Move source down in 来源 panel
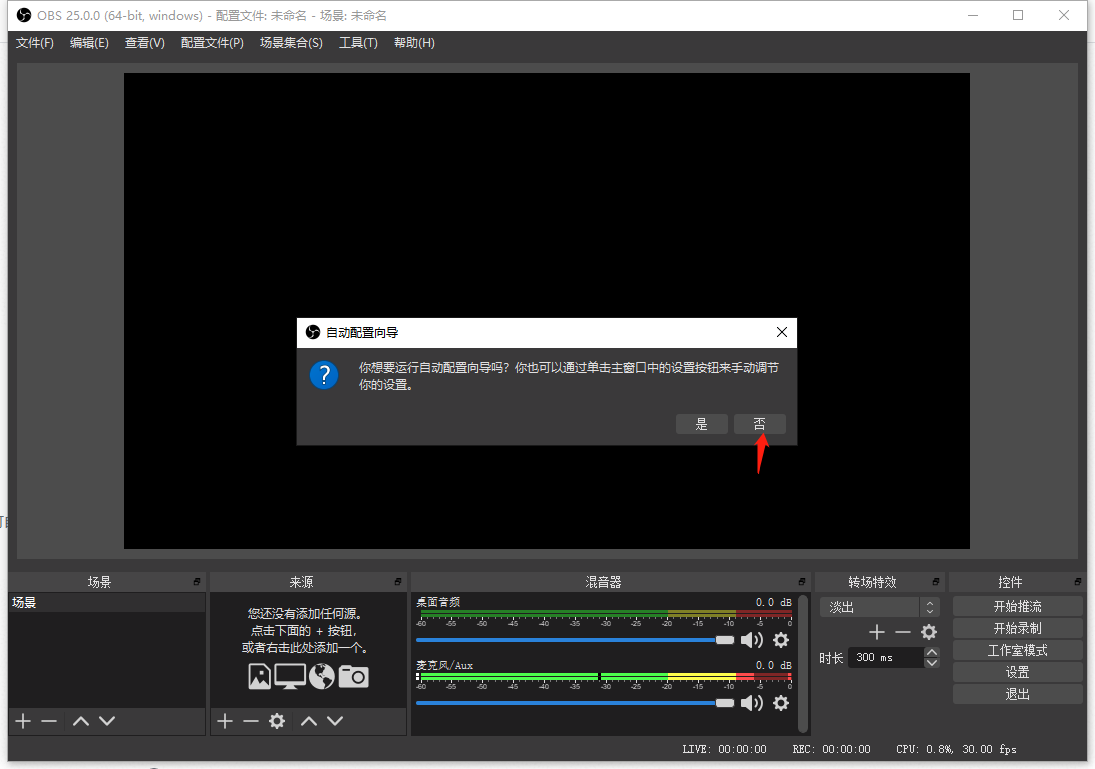This screenshot has height=769, width=1095. coord(335,721)
